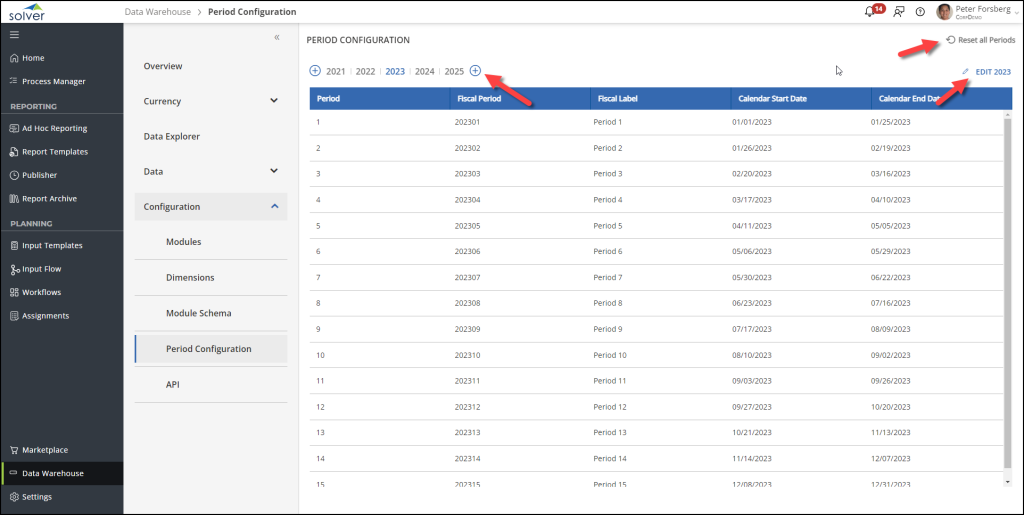Open the Peter Forsberg user dropdown
The height and width of the screenshot is (515, 1024).
pos(976,12)
